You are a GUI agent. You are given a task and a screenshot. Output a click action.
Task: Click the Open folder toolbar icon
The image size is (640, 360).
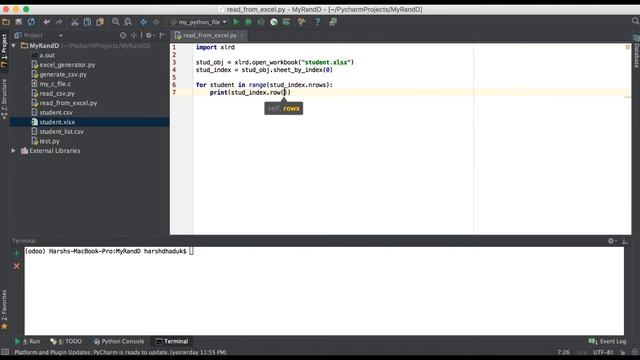tap(6, 22)
